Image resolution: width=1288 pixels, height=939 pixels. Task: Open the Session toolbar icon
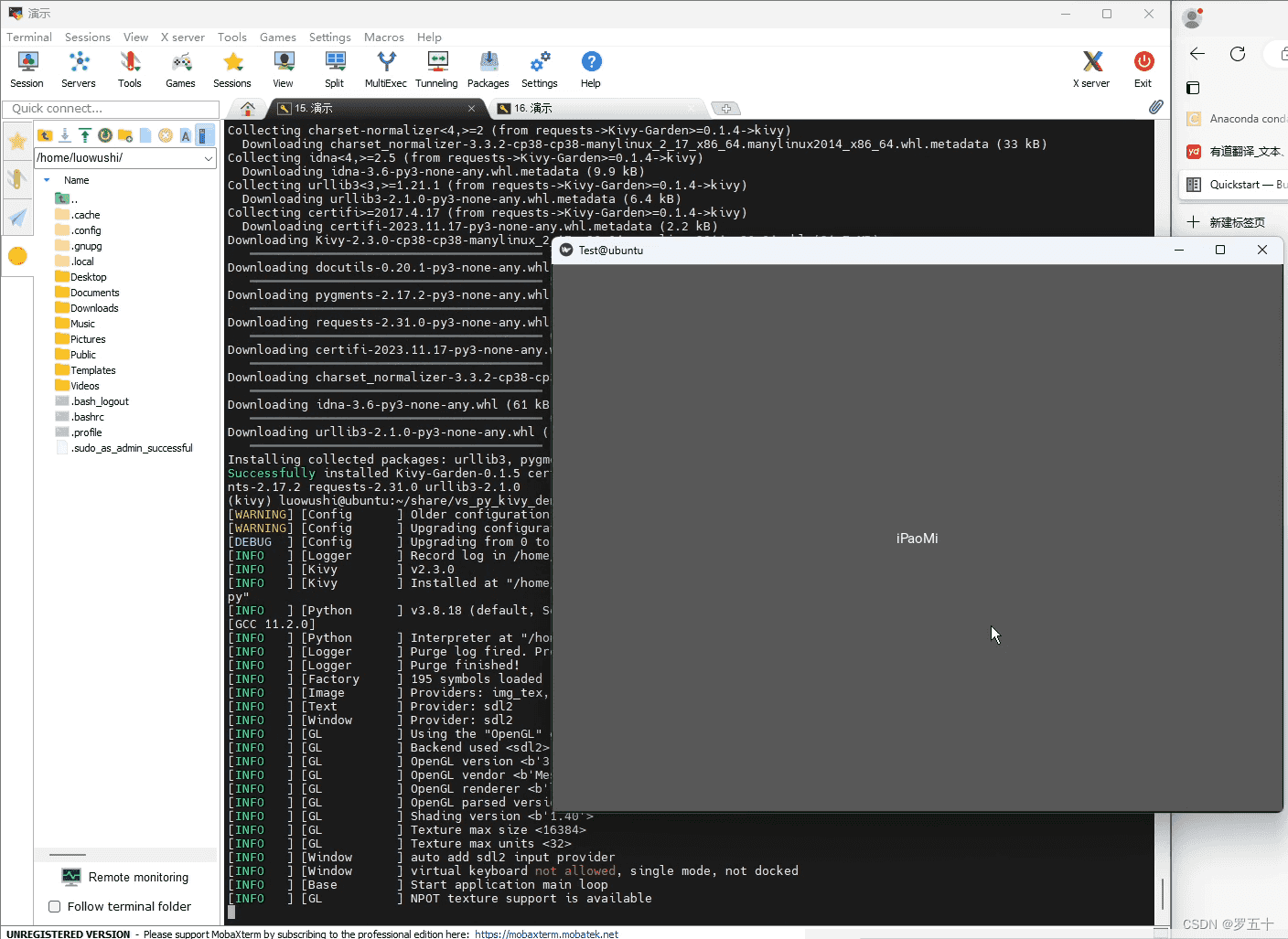tap(27, 69)
